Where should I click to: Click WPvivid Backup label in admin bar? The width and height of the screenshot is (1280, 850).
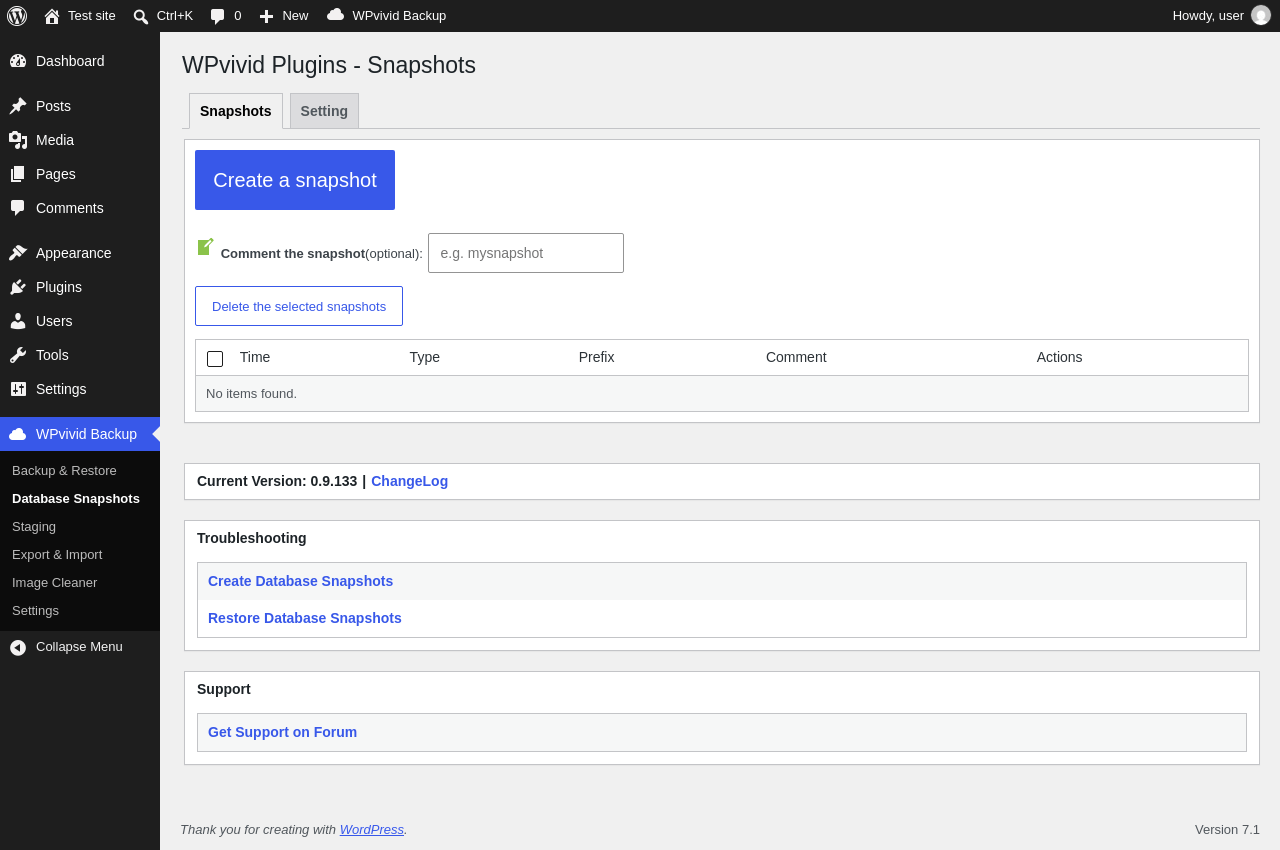[399, 15]
